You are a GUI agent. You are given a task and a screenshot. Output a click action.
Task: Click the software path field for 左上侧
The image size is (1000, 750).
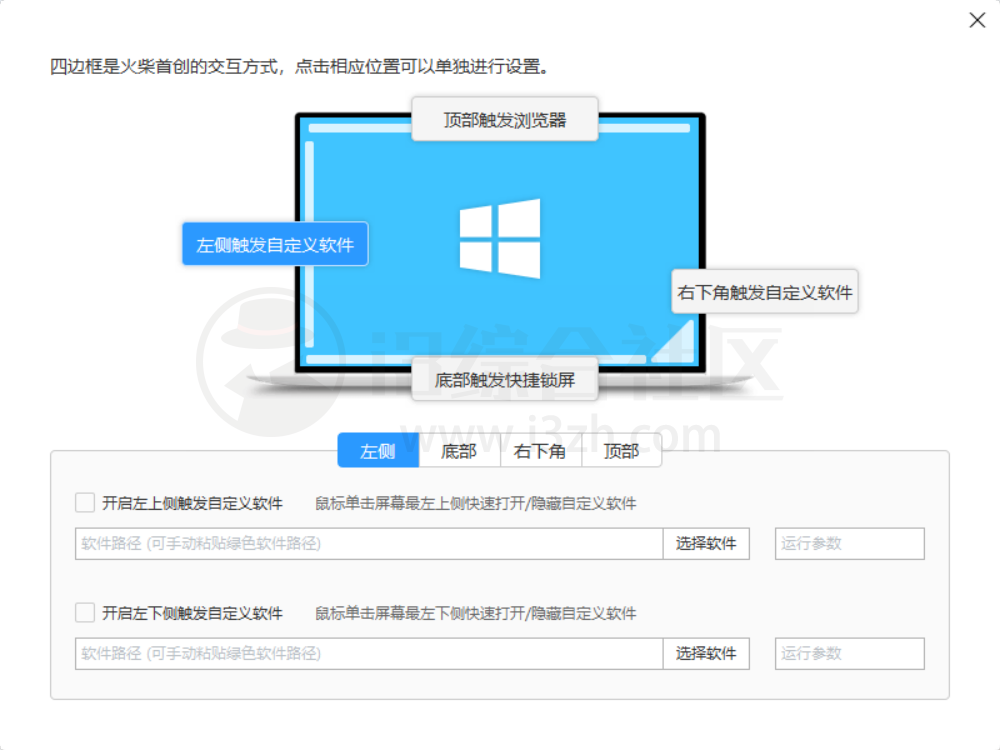click(369, 543)
